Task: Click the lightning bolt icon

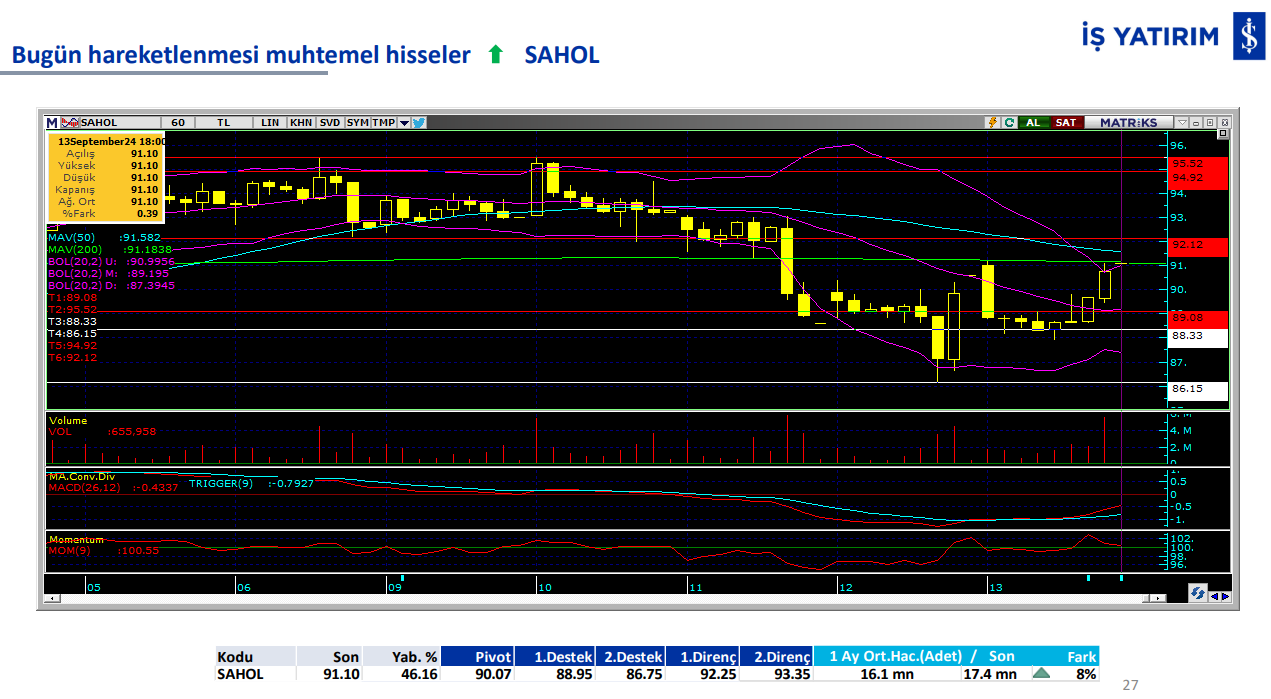Action: coord(992,123)
